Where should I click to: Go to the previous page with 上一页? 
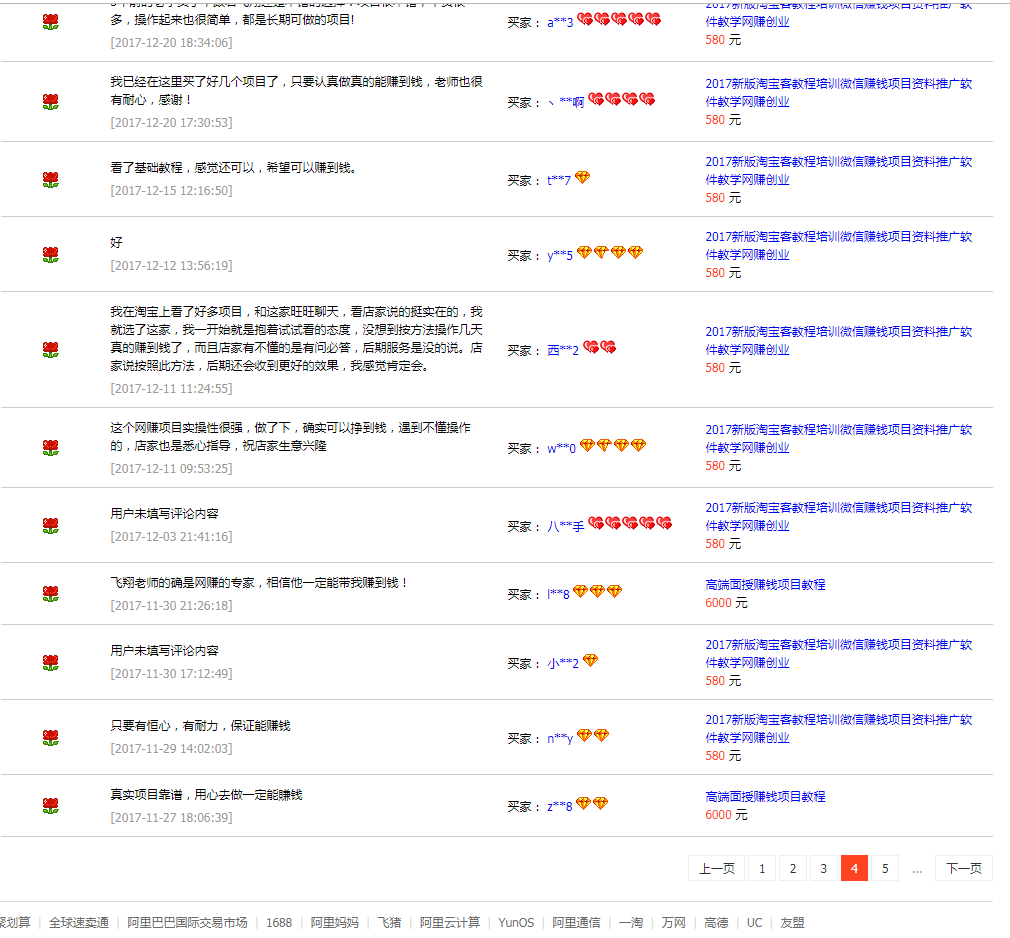[716, 869]
